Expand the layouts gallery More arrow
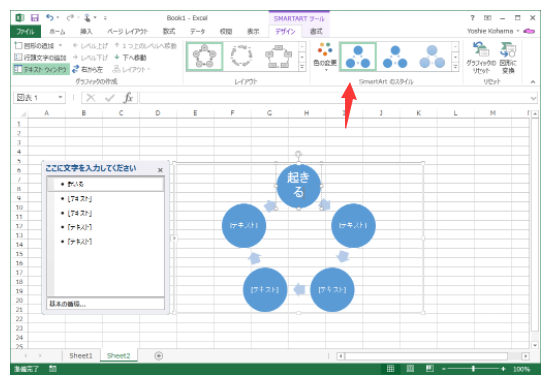This screenshot has height=382, width=550. (x=302, y=67)
